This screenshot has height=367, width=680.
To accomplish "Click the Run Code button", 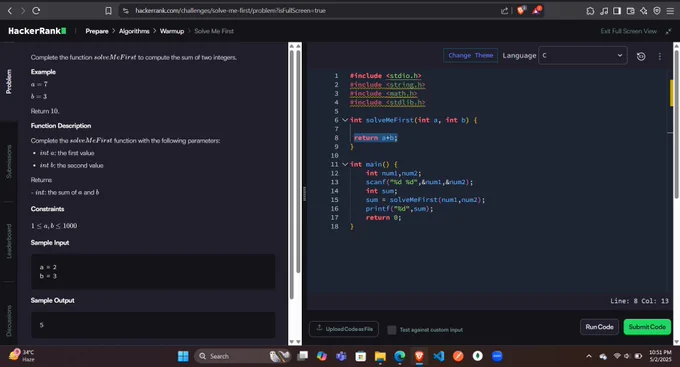I will coord(599,327).
